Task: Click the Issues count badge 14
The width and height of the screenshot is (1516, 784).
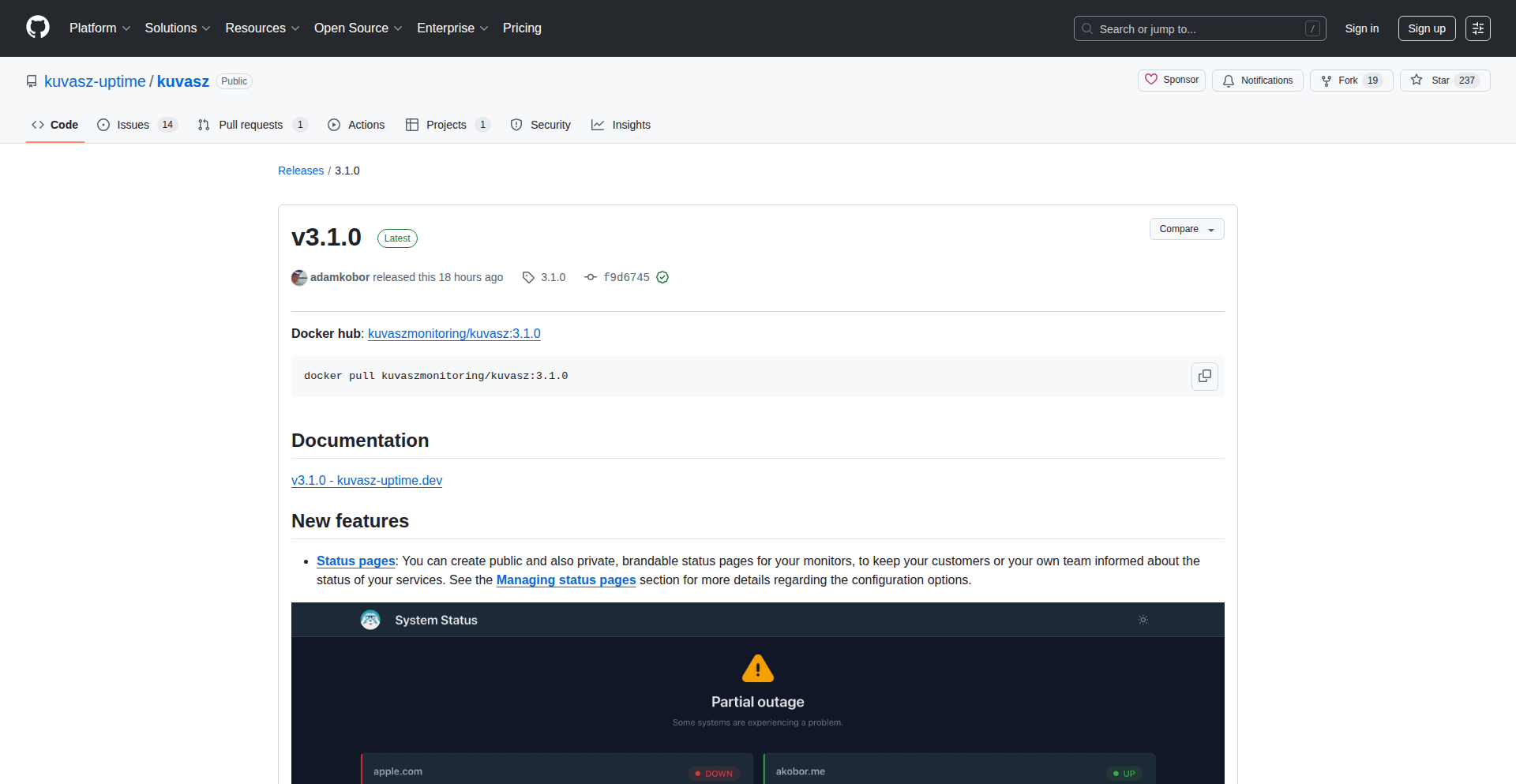Action: (167, 125)
